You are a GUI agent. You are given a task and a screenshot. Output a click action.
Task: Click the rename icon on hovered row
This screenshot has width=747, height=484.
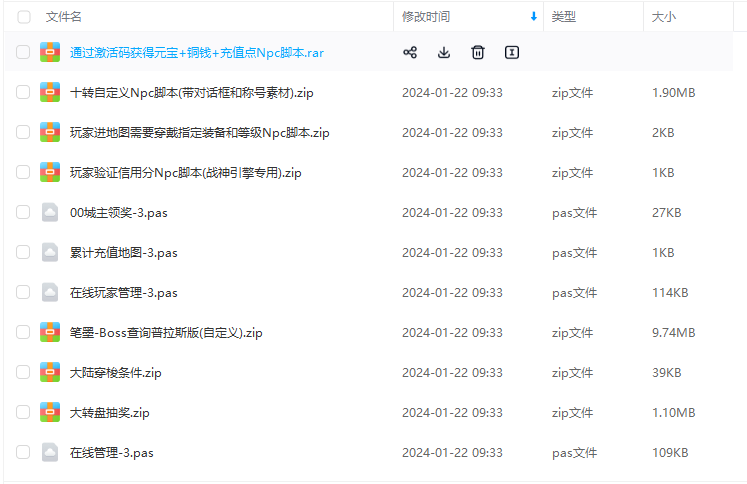click(x=512, y=52)
